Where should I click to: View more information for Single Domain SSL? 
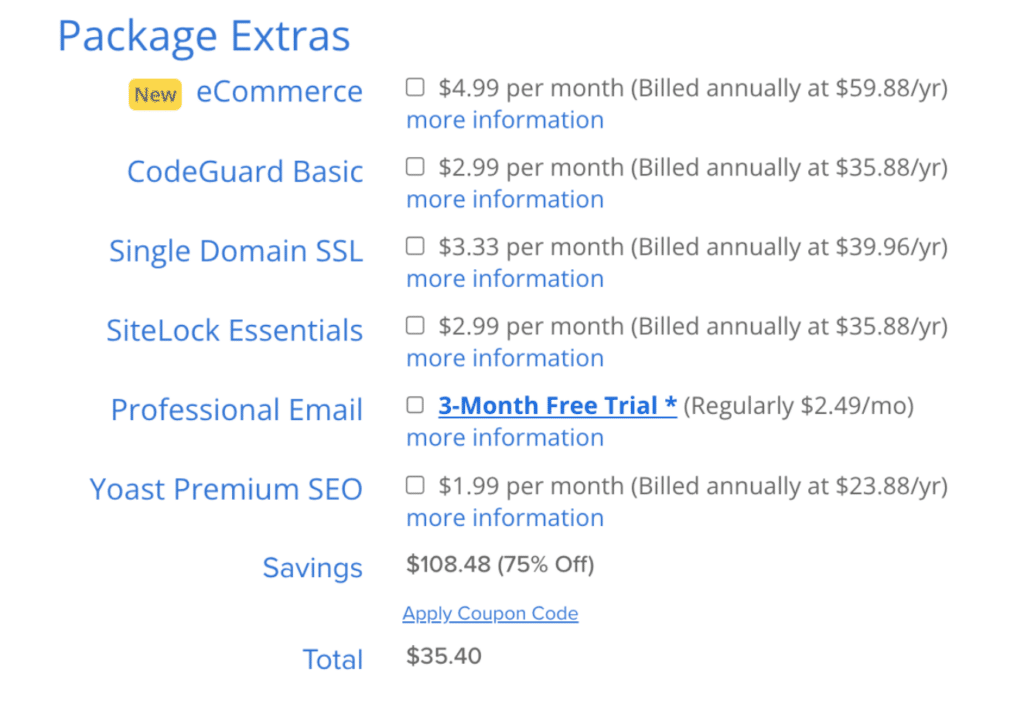coord(504,278)
